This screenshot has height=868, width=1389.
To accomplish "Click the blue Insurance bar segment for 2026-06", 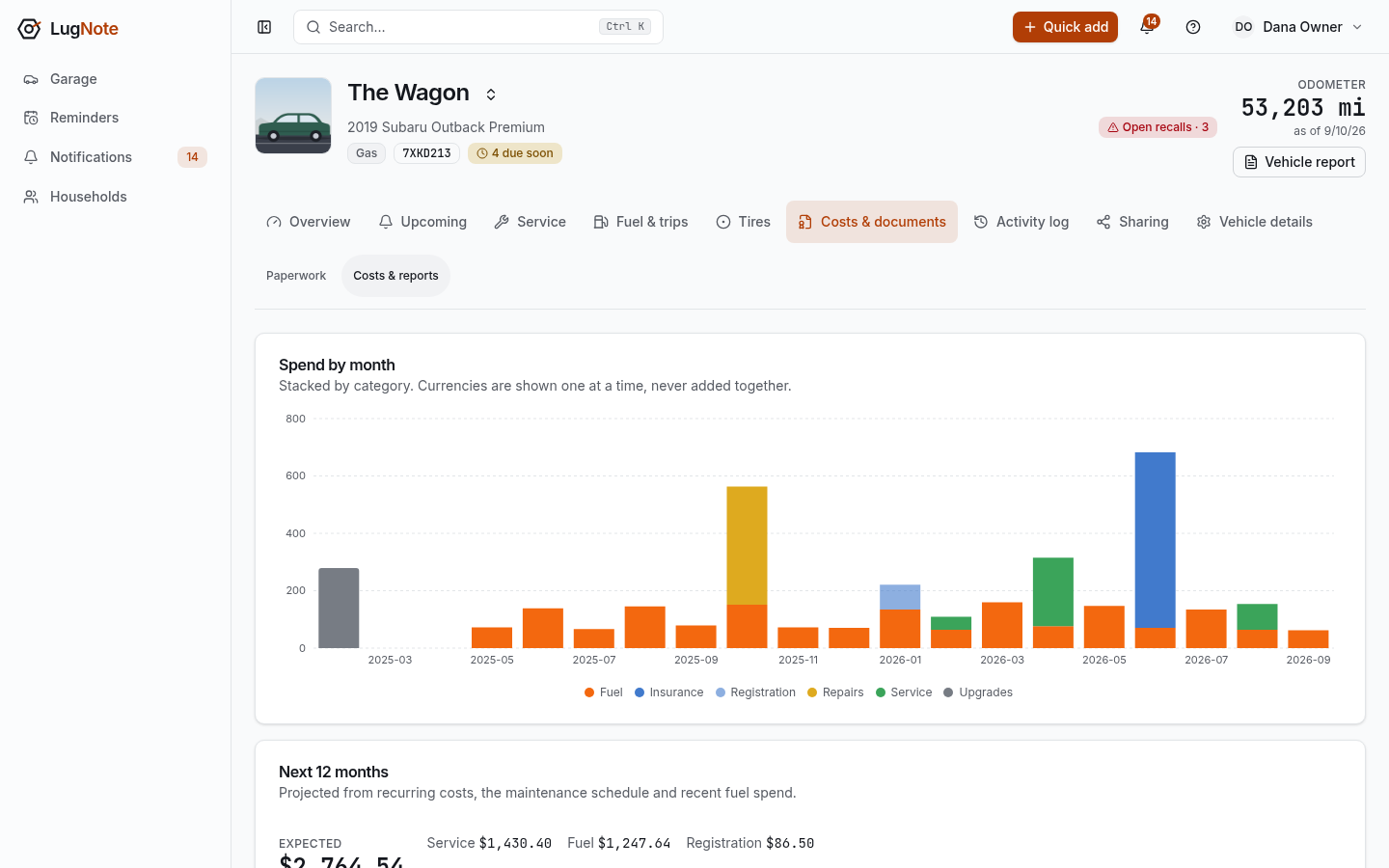I will 1156,540.
